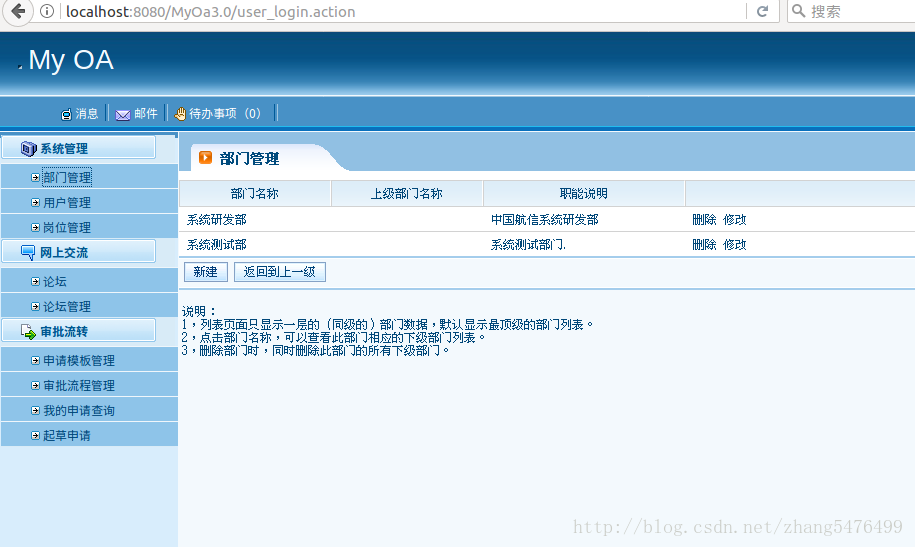915x547 pixels.
Task: Collapse the 系统管理 menu section
Action: 78,148
